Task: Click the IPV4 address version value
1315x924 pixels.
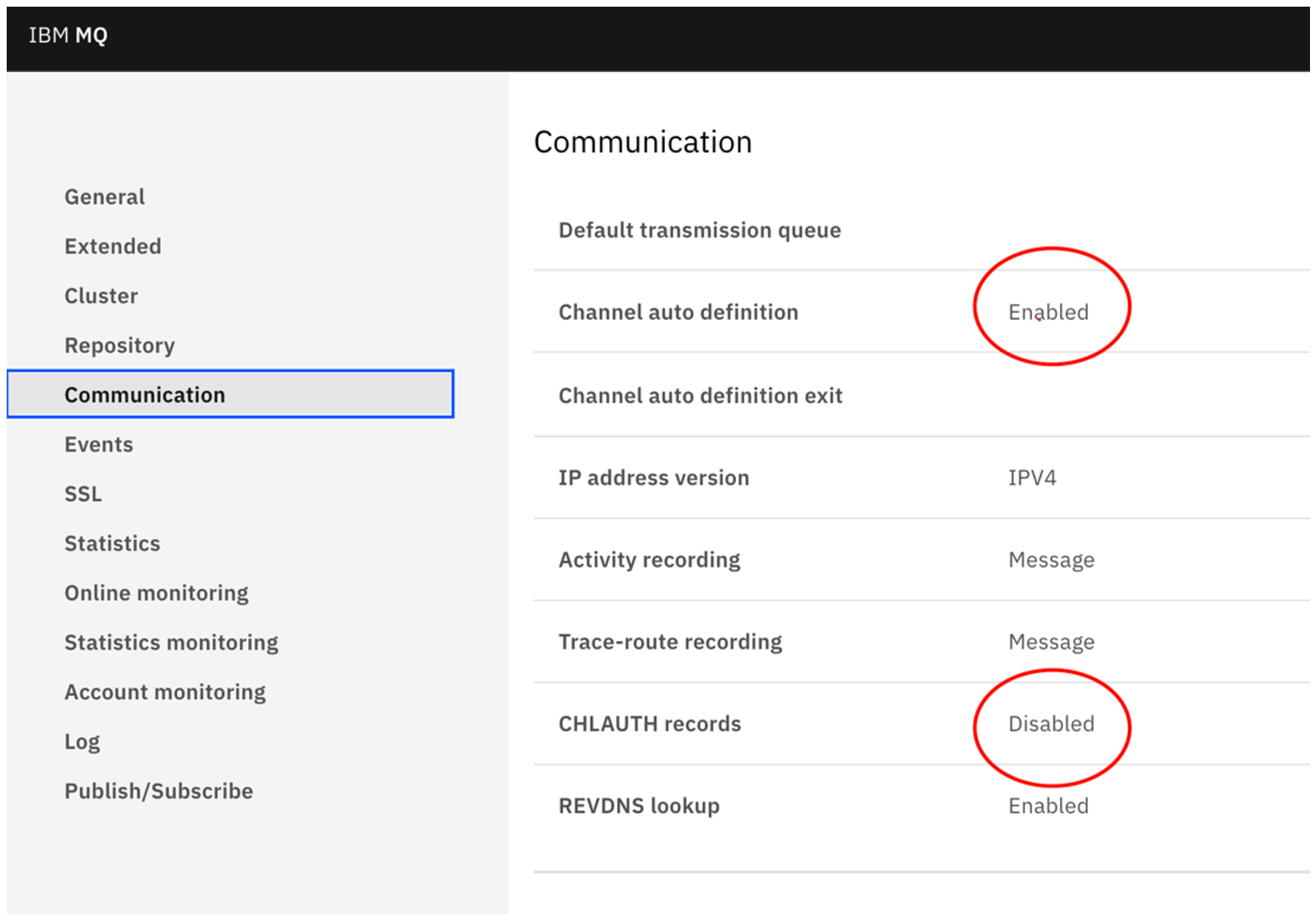Action: (x=1032, y=478)
